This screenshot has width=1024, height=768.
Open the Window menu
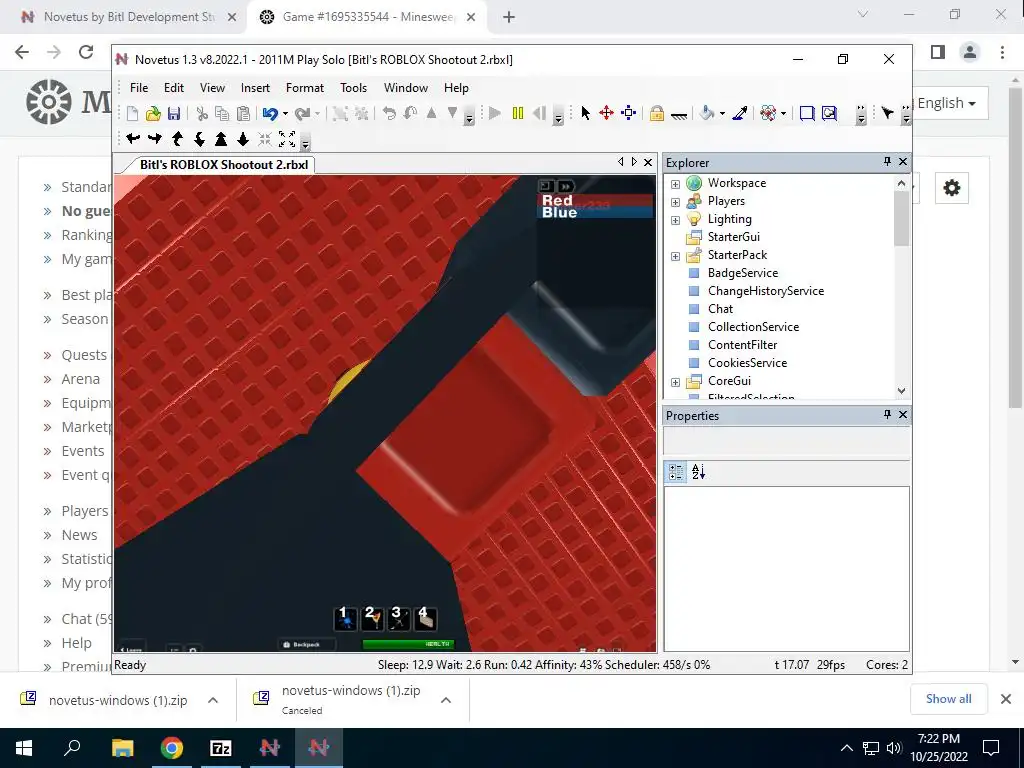[406, 88]
